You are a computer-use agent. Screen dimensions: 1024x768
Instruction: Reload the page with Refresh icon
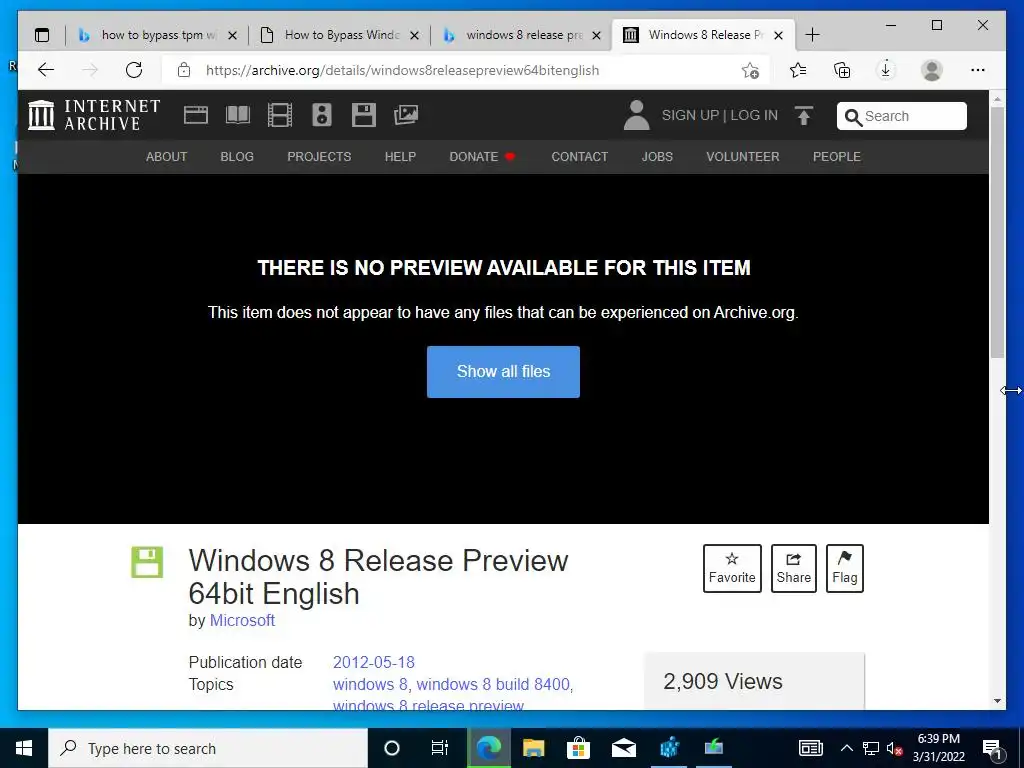point(134,70)
